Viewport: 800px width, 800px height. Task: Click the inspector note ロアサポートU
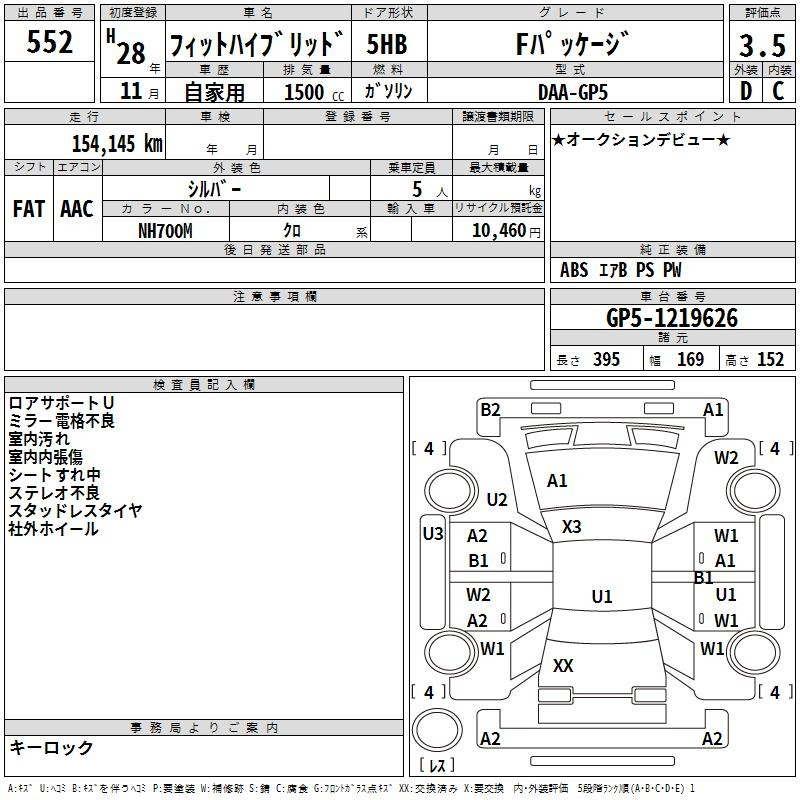61,403
